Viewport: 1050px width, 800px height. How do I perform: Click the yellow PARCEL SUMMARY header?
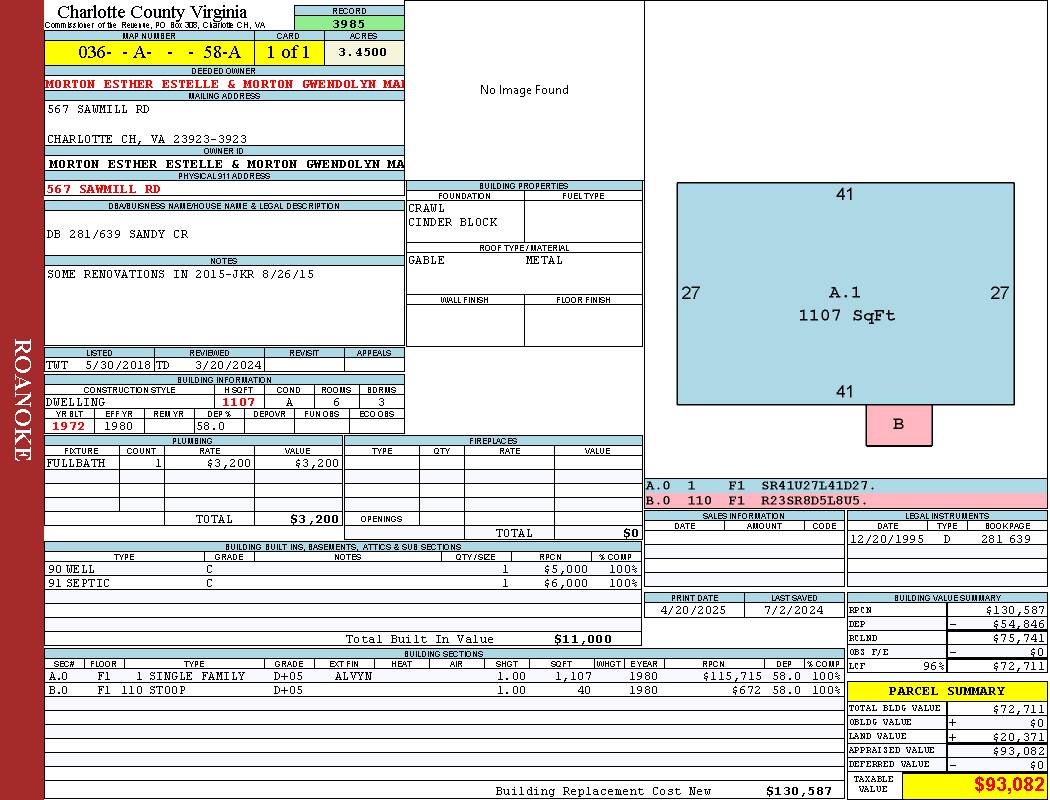pyautogui.click(x=946, y=691)
